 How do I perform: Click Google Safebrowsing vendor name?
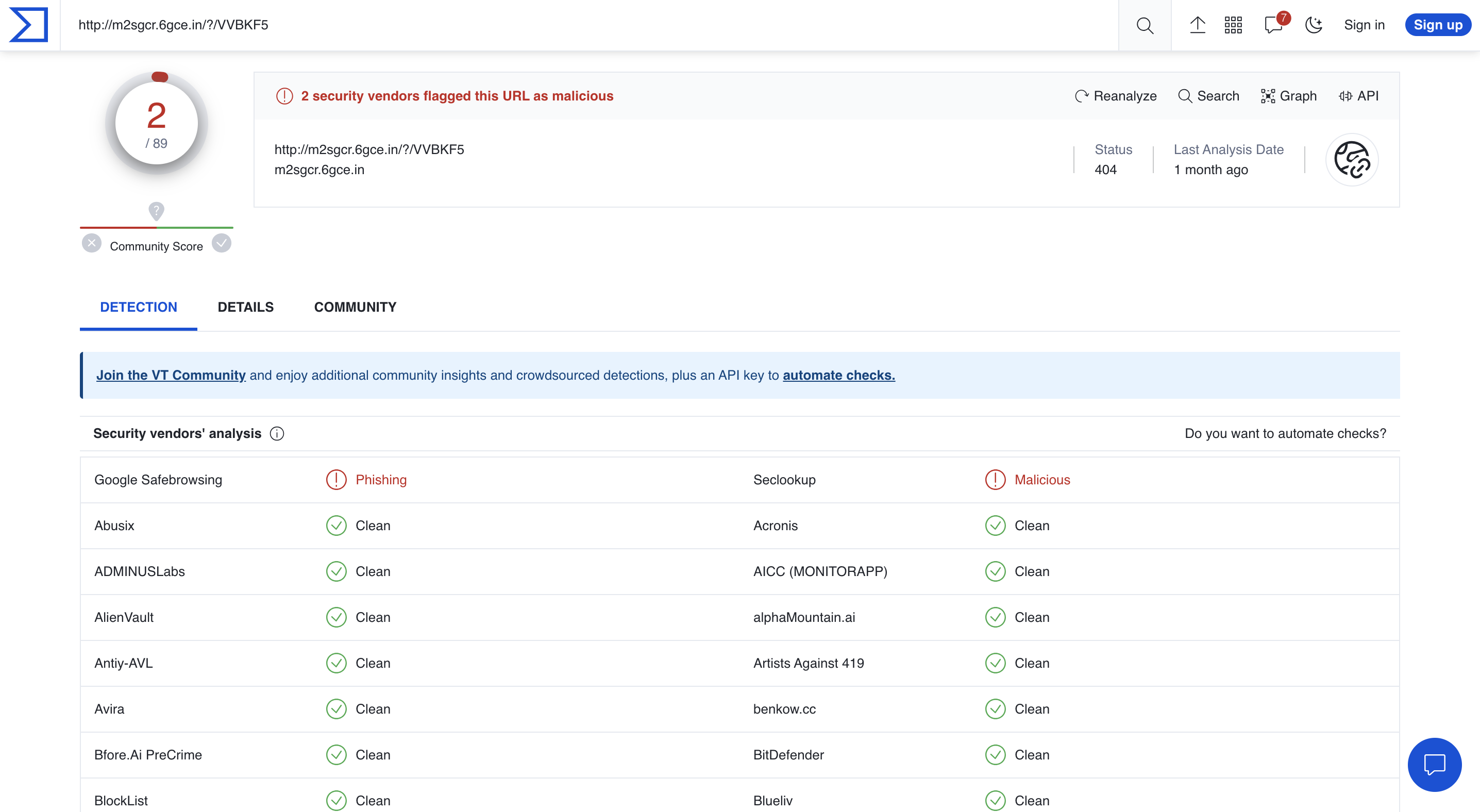(158, 480)
